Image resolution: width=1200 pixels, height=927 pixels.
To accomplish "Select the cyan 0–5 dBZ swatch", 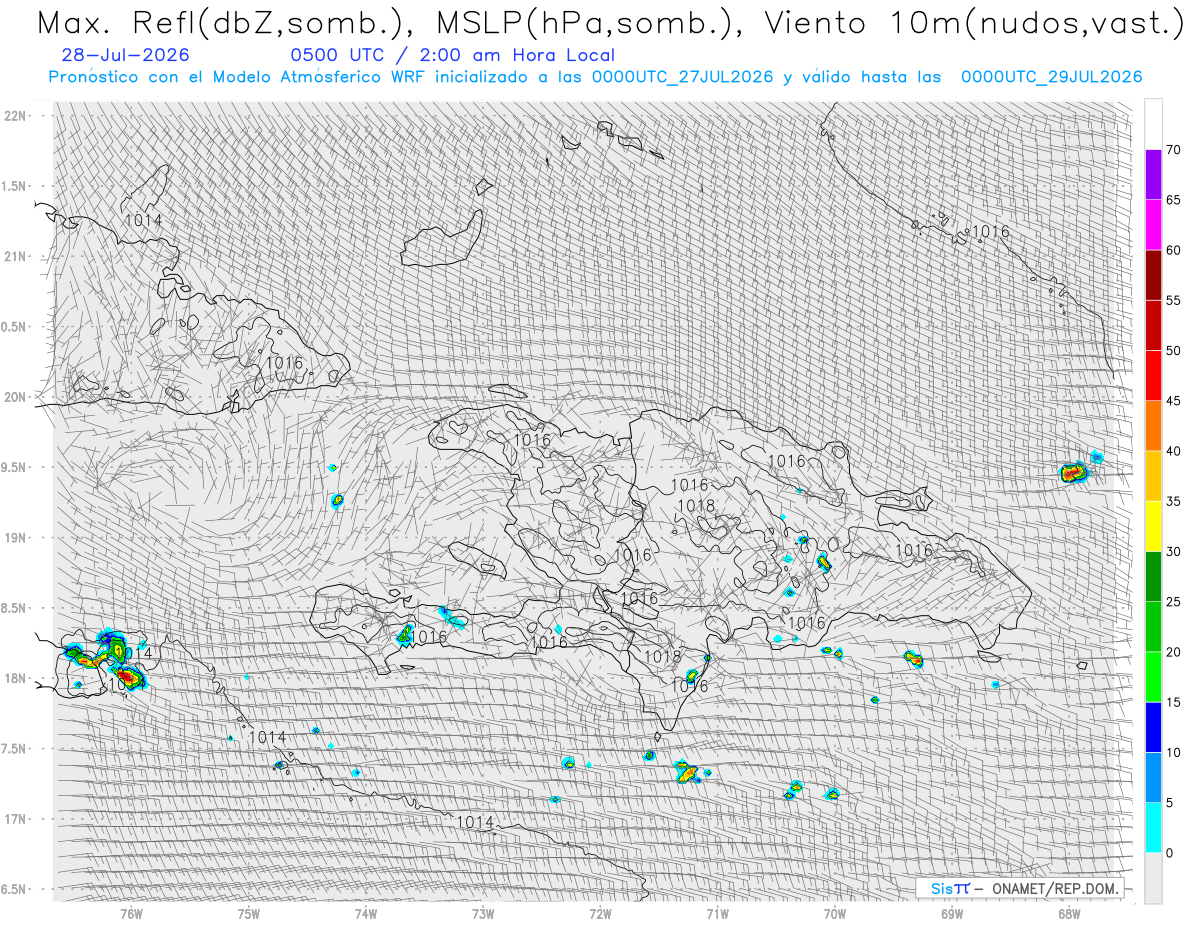I will (x=1154, y=827).
